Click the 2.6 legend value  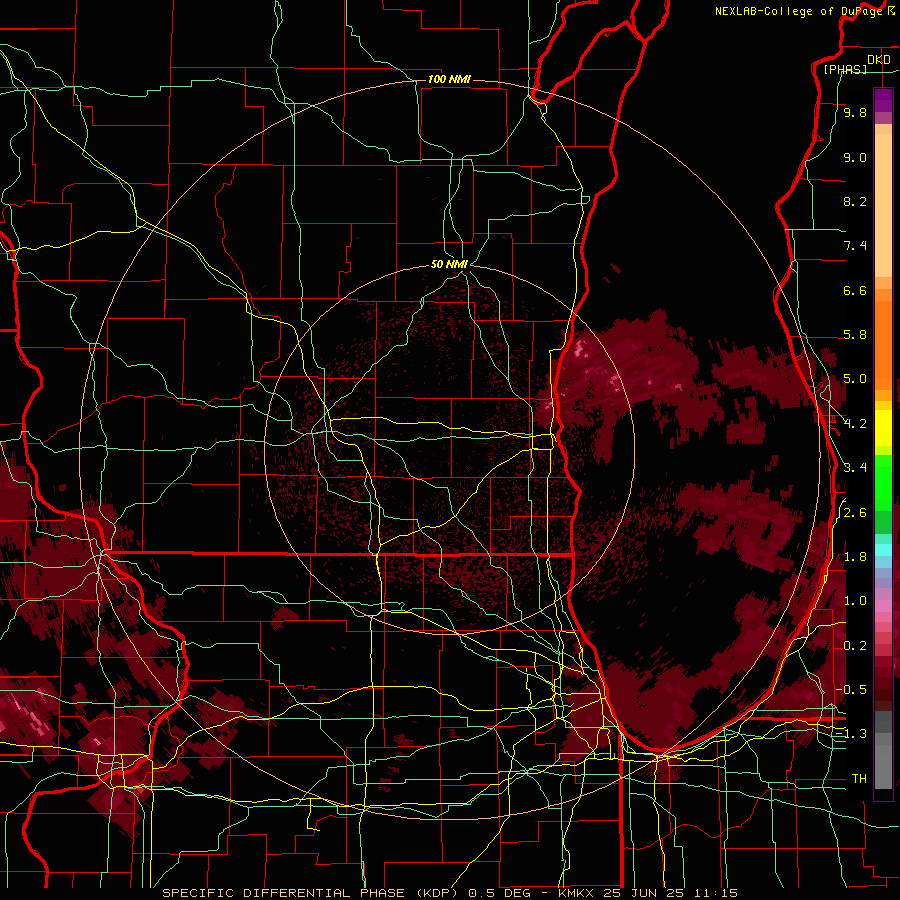[x=855, y=512]
